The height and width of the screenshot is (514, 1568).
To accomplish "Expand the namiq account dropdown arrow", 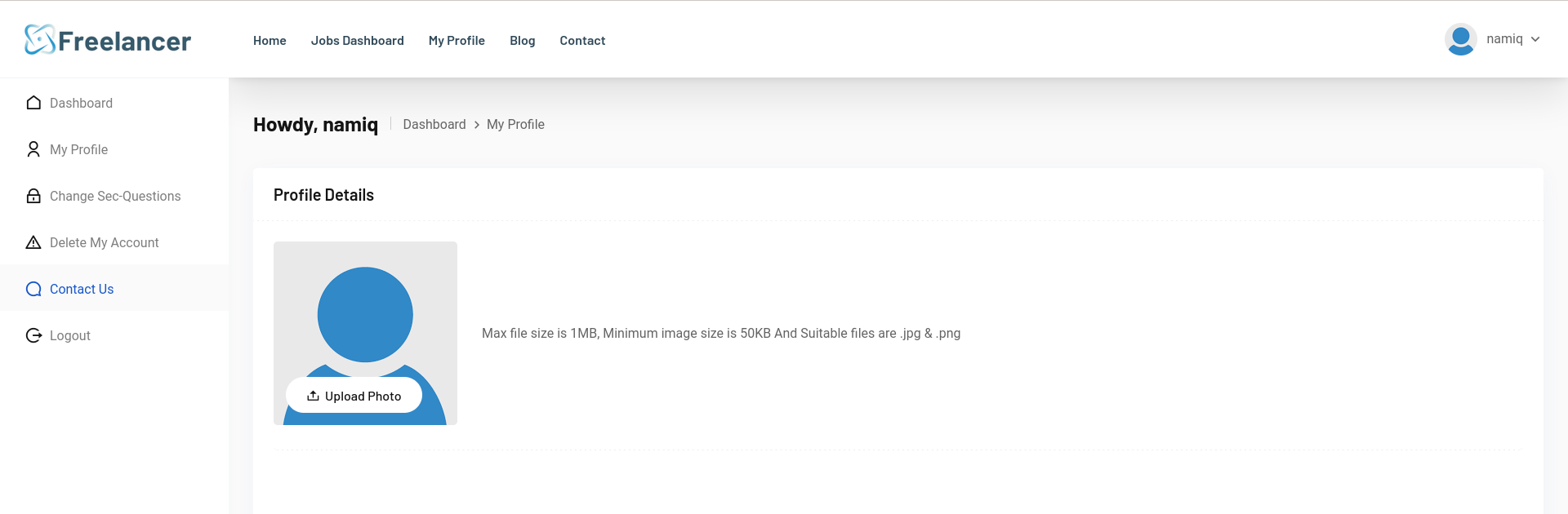I will 1535,39.
